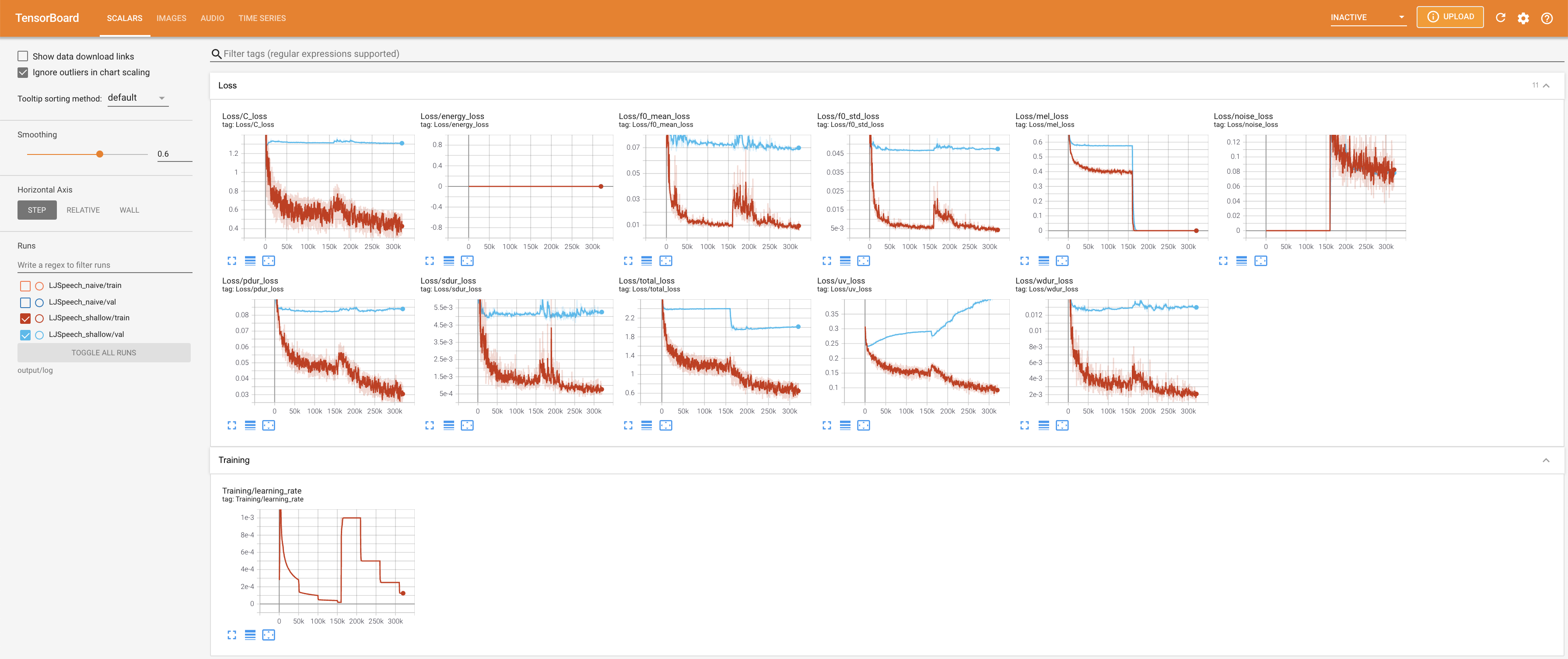Collapse the Loss section
1568x659 pixels.
1546,85
